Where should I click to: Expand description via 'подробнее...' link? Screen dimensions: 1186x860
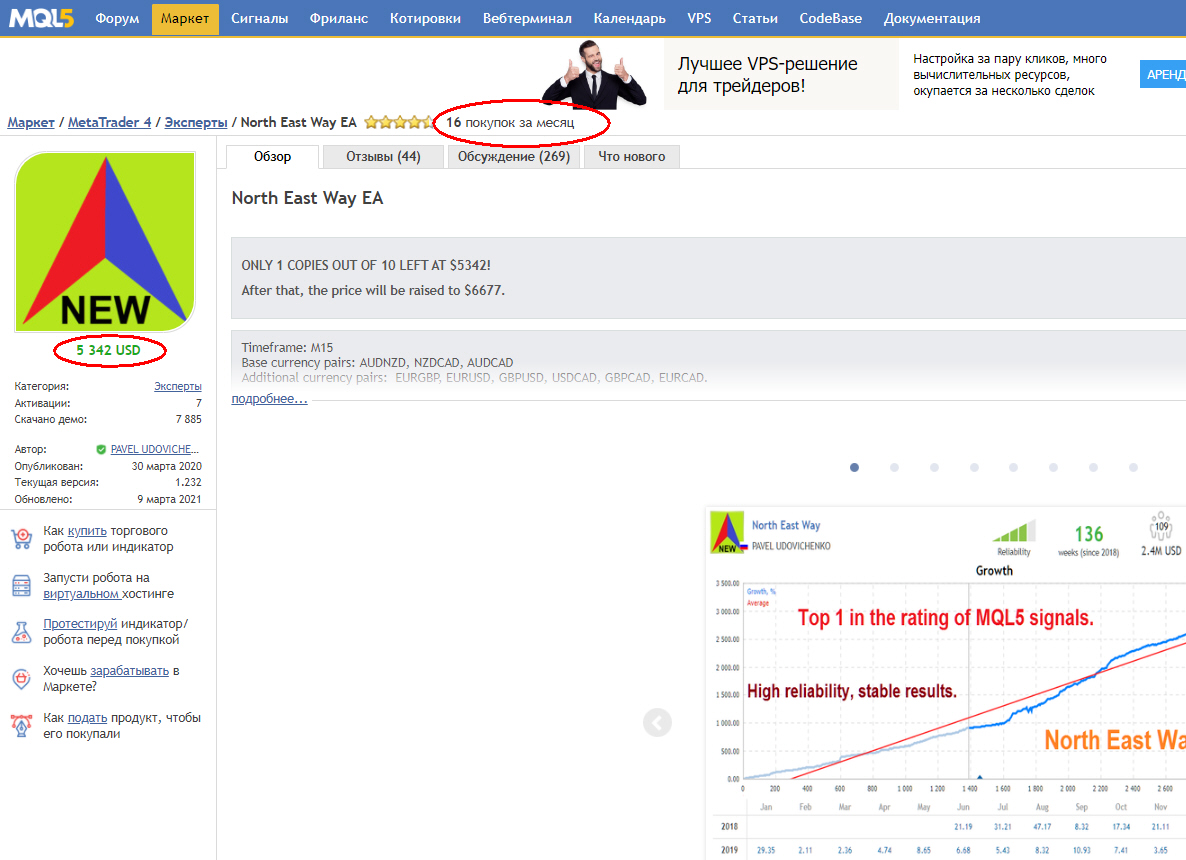pyautogui.click(x=269, y=399)
